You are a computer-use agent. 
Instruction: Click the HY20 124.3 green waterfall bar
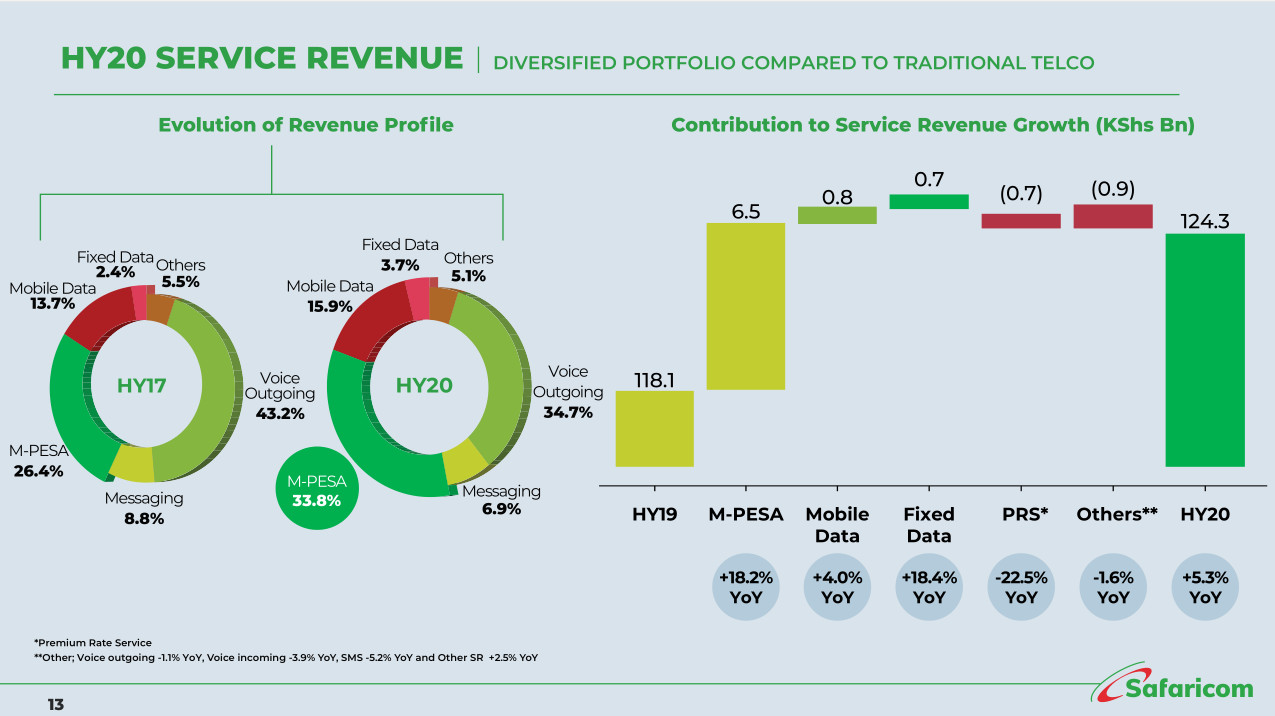tap(1205, 350)
